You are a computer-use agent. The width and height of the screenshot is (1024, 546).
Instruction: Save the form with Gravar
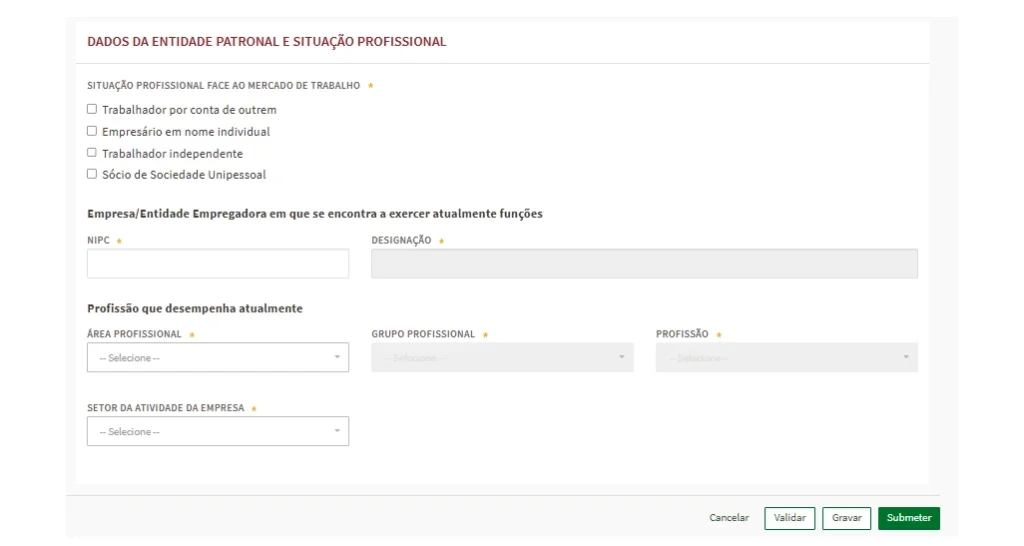point(846,518)
